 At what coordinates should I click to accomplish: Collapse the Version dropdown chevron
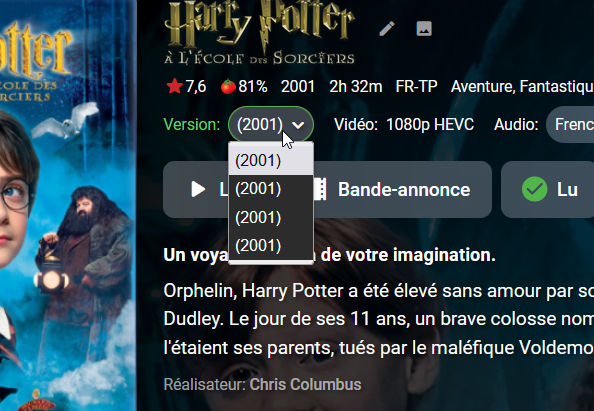pos(299,125)
